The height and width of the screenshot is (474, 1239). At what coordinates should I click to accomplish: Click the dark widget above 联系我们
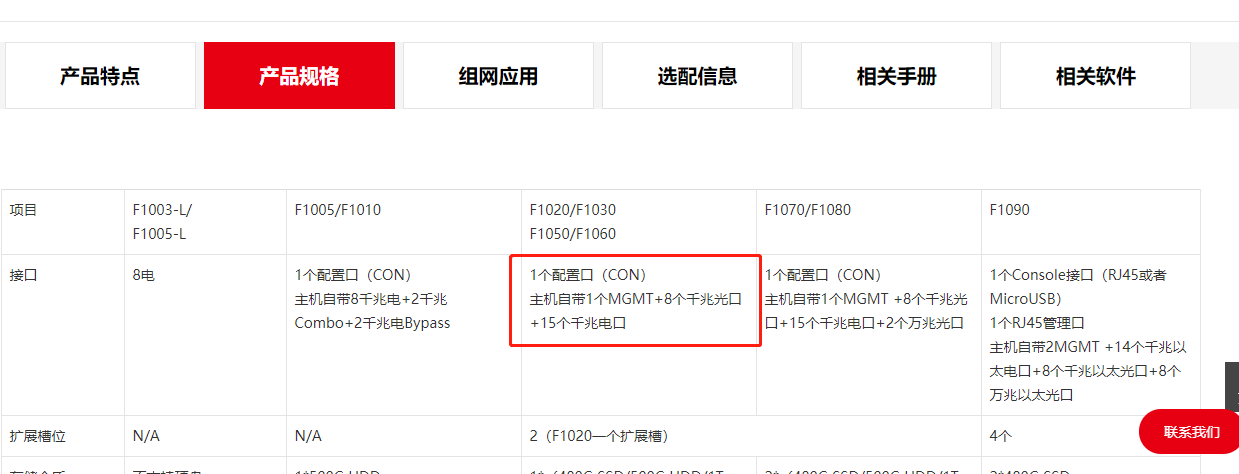coord(1232,386)
